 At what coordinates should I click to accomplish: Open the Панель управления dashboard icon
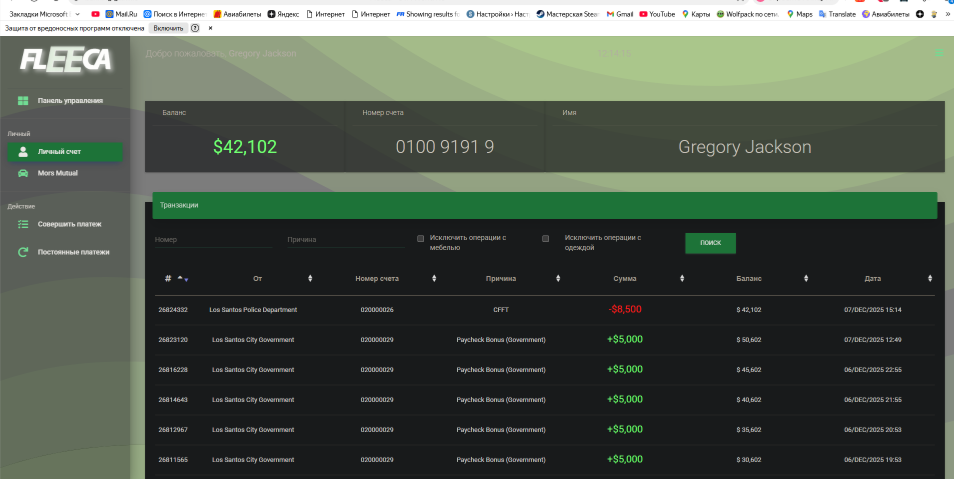point(23,101)
